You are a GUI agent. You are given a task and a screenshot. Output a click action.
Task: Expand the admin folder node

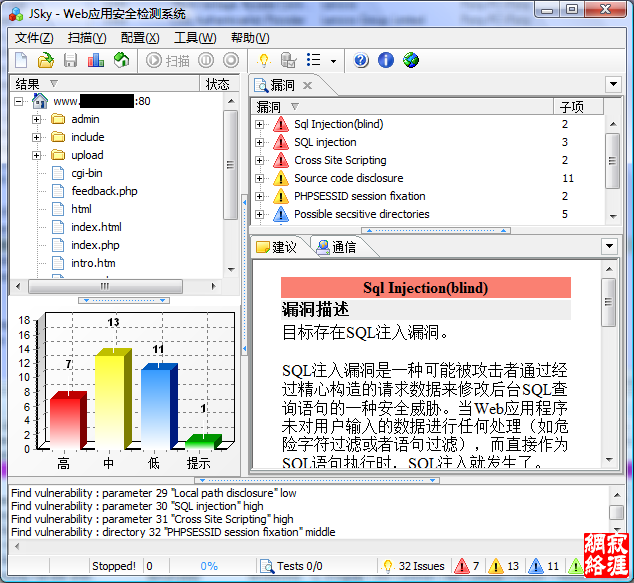tap(37, 120)
